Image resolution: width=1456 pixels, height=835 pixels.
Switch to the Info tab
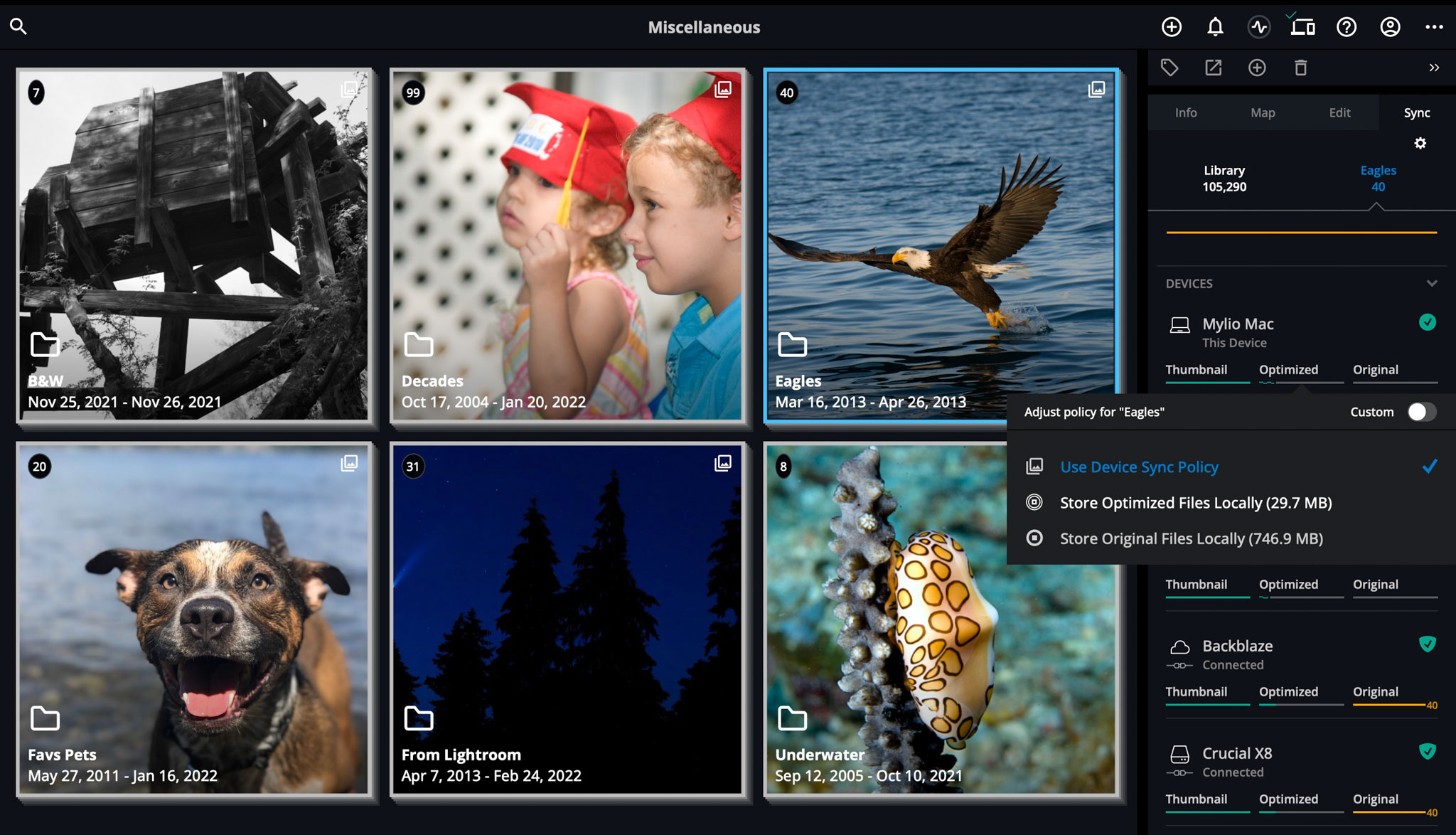1186,112
